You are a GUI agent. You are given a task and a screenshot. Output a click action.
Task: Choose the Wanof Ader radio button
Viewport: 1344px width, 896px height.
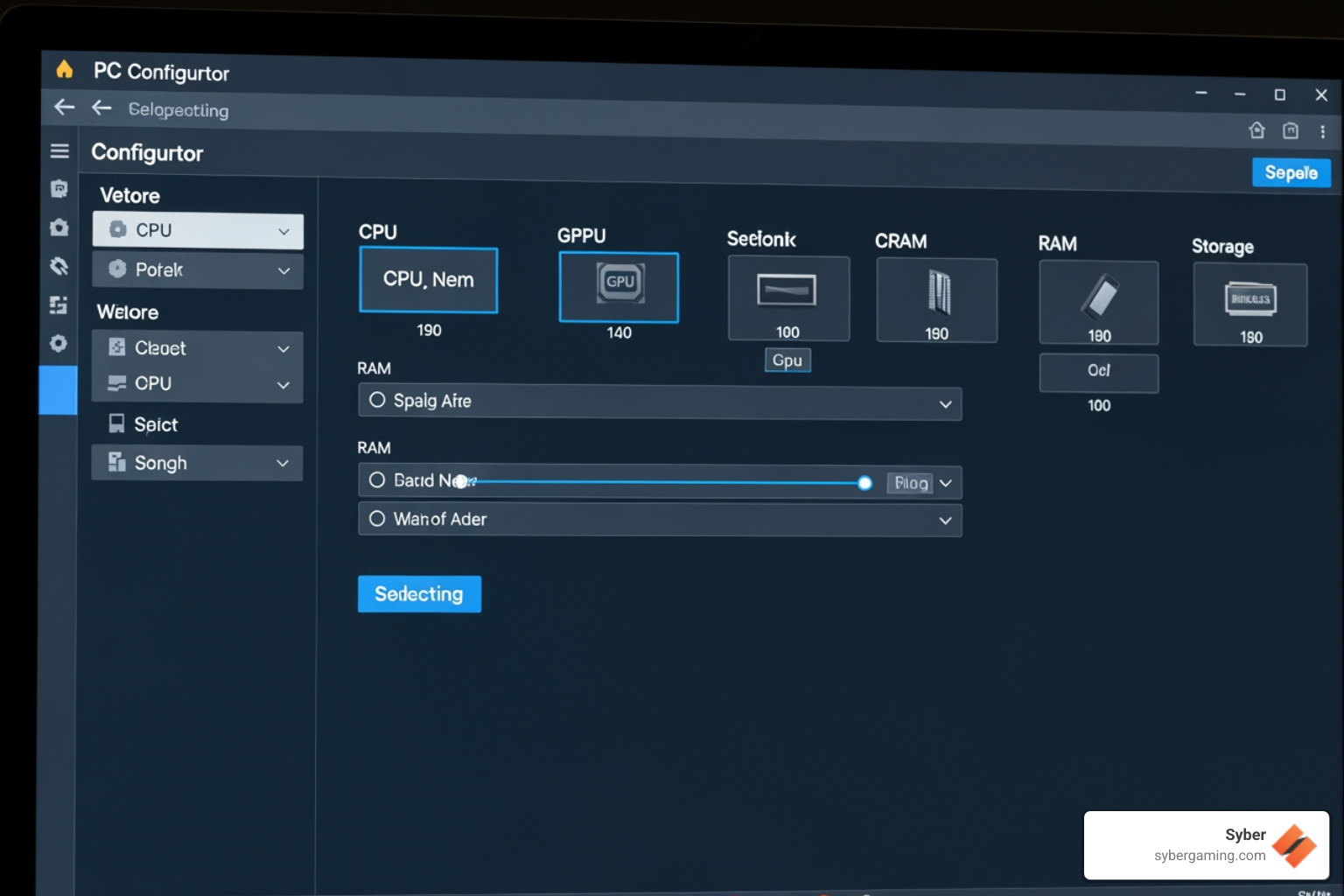(377, 518)
